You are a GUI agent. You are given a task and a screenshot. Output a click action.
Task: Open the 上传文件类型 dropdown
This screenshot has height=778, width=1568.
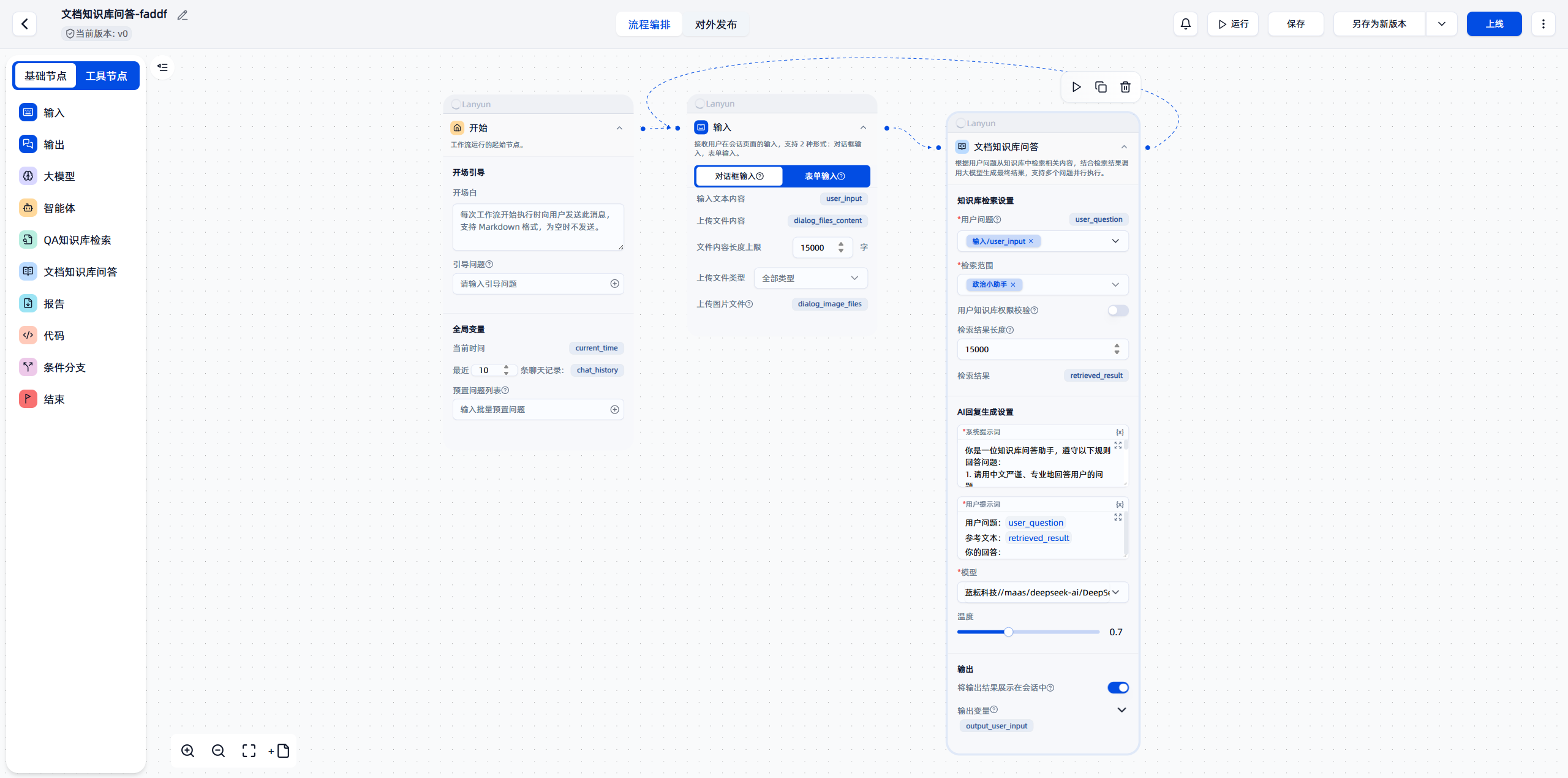(x=810, y=278)
